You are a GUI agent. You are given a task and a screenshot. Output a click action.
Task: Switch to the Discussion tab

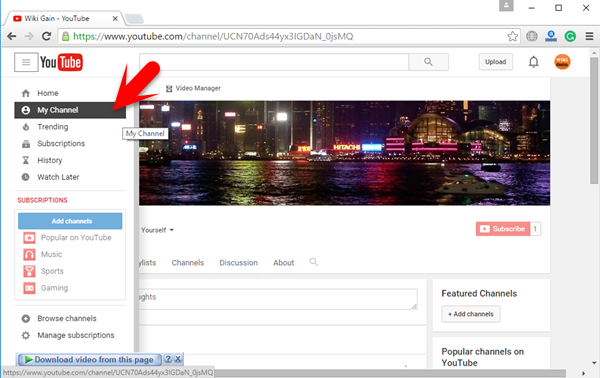point(238,263)
